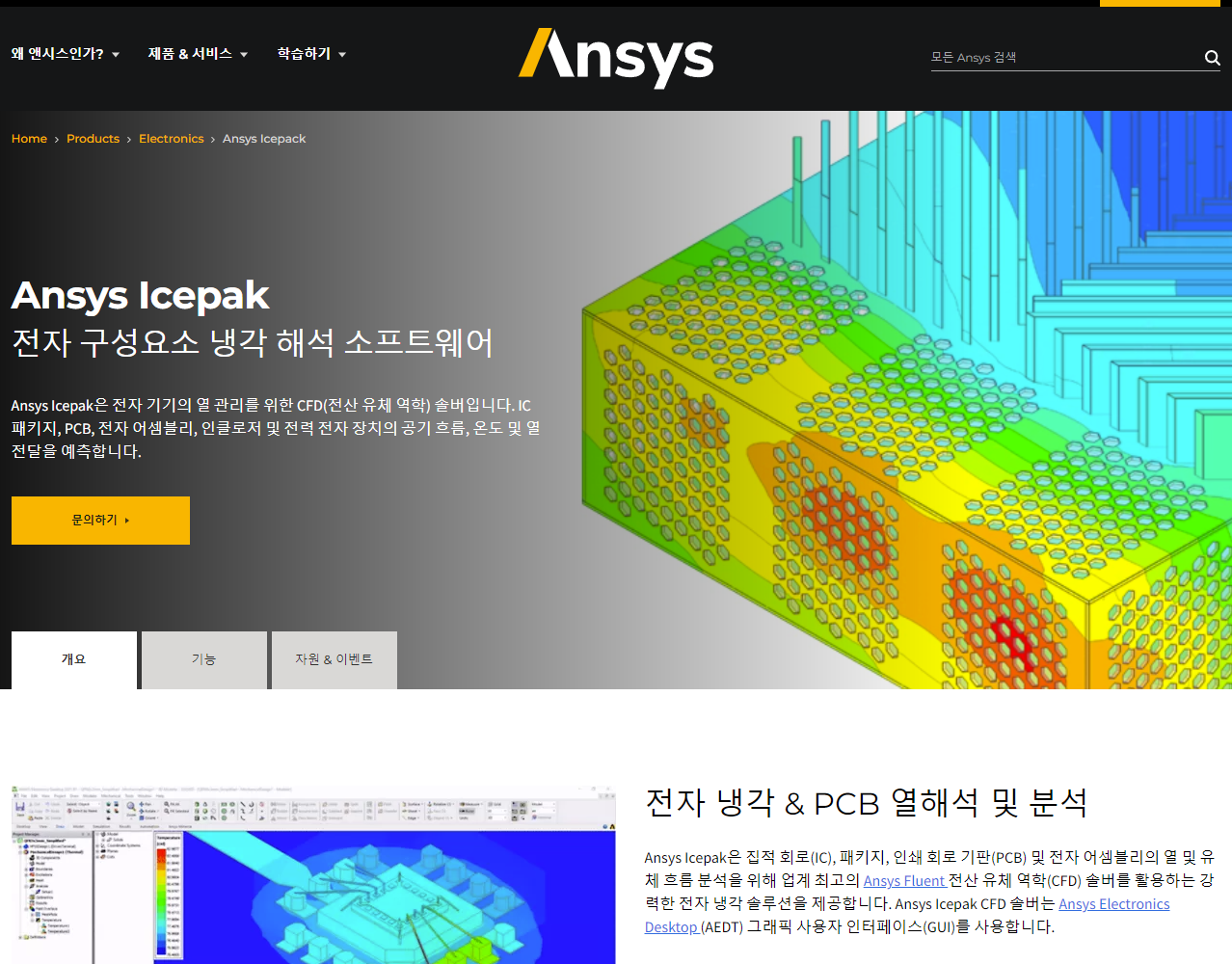This screenshot has width=1232, height=964.
Task: Expand the 왜 앤시스인가? menu
Action: pos(66,54)
